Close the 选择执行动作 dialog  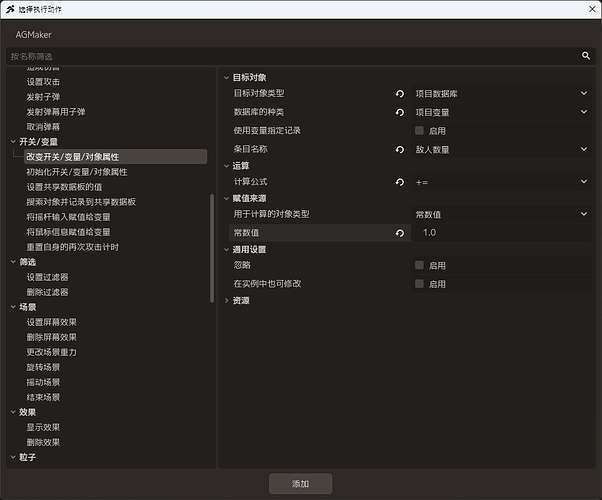(592, 9)
